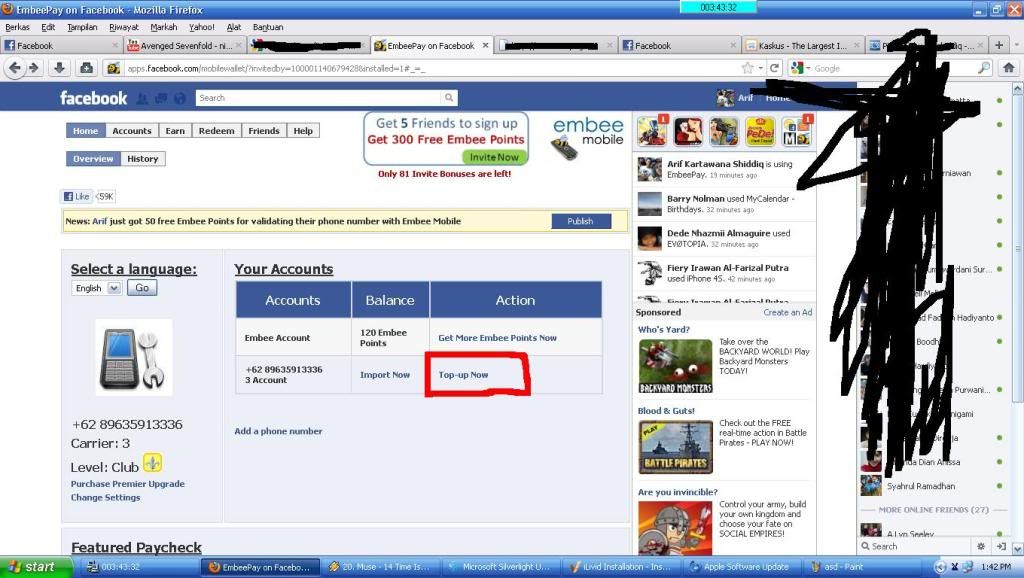
Task: Click the Change Settings link
Action: tap(105, 498)
